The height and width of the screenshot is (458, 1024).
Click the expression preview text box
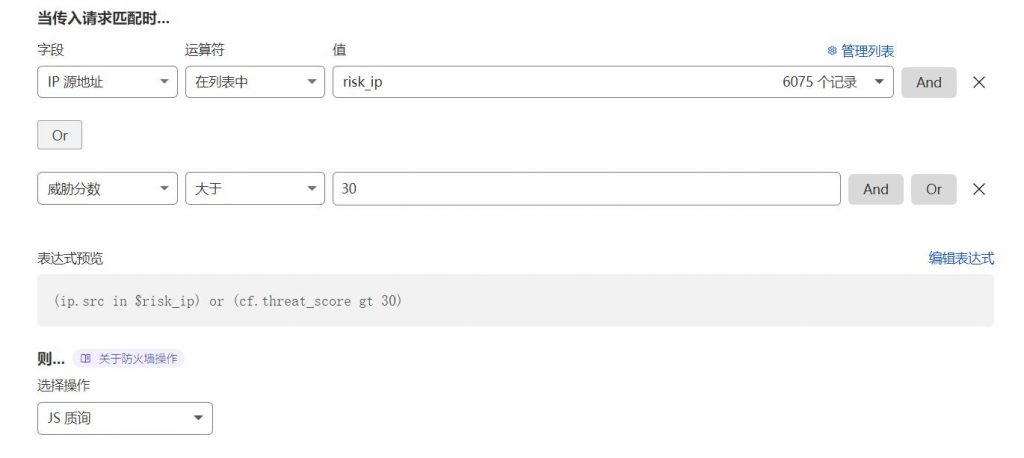(x=515, y=301)
